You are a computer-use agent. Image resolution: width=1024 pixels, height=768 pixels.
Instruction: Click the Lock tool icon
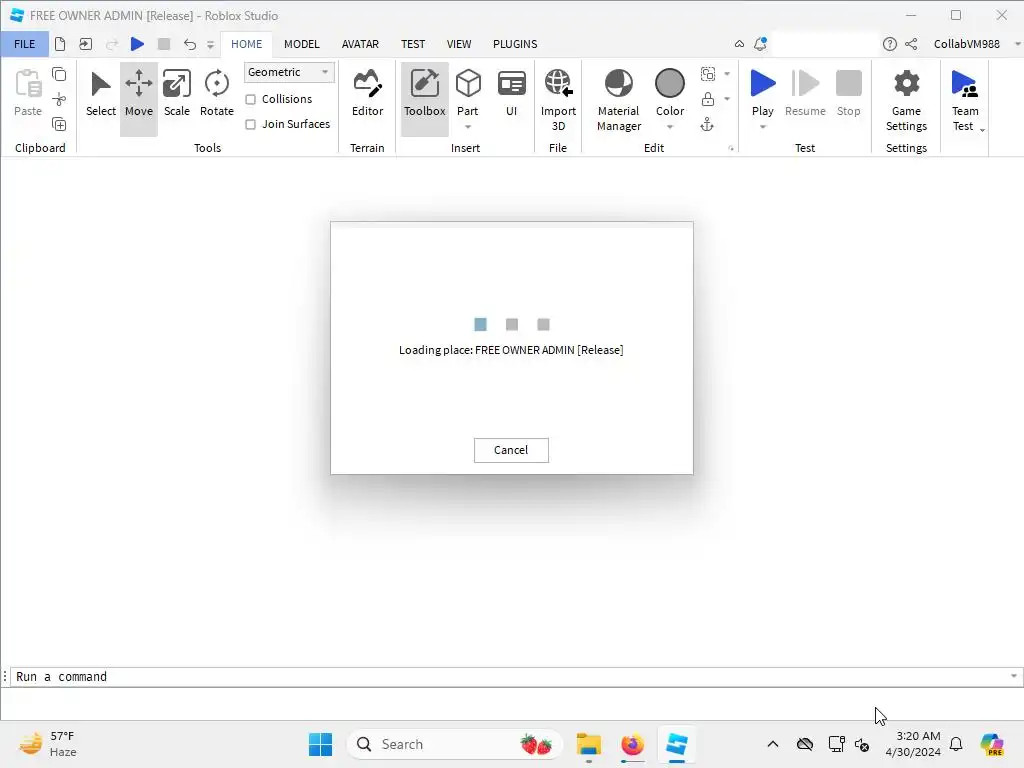tap(708, 99)
